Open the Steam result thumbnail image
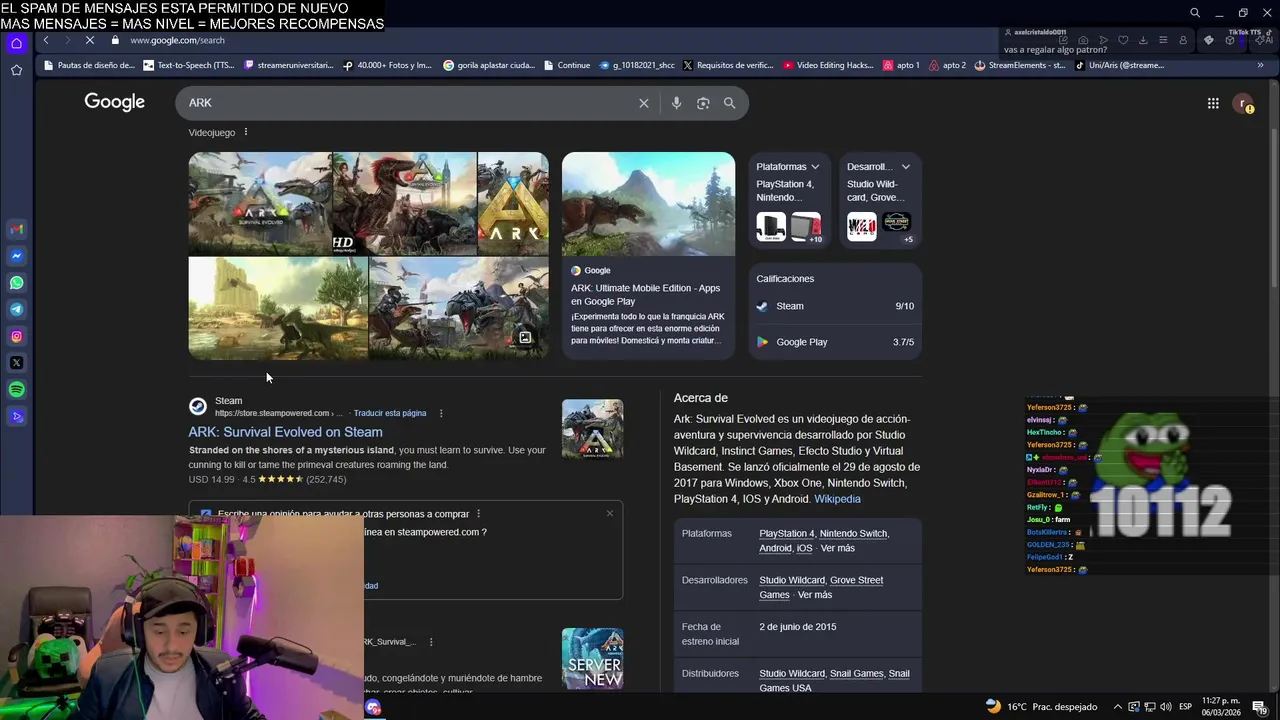The image size is (1280, 720). tap(592, 429)
